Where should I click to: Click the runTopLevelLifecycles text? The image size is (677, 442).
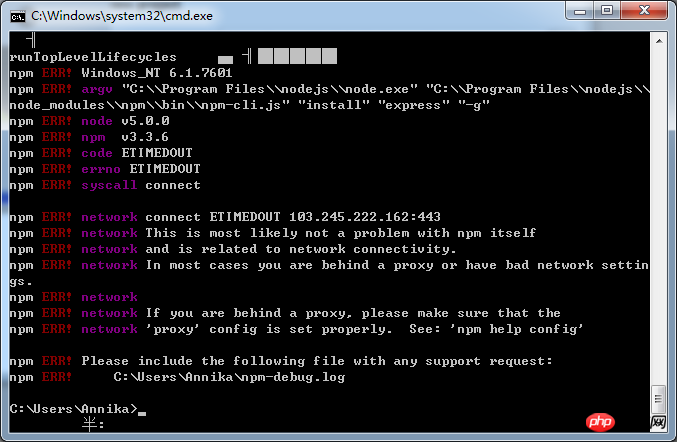point(92,57)
